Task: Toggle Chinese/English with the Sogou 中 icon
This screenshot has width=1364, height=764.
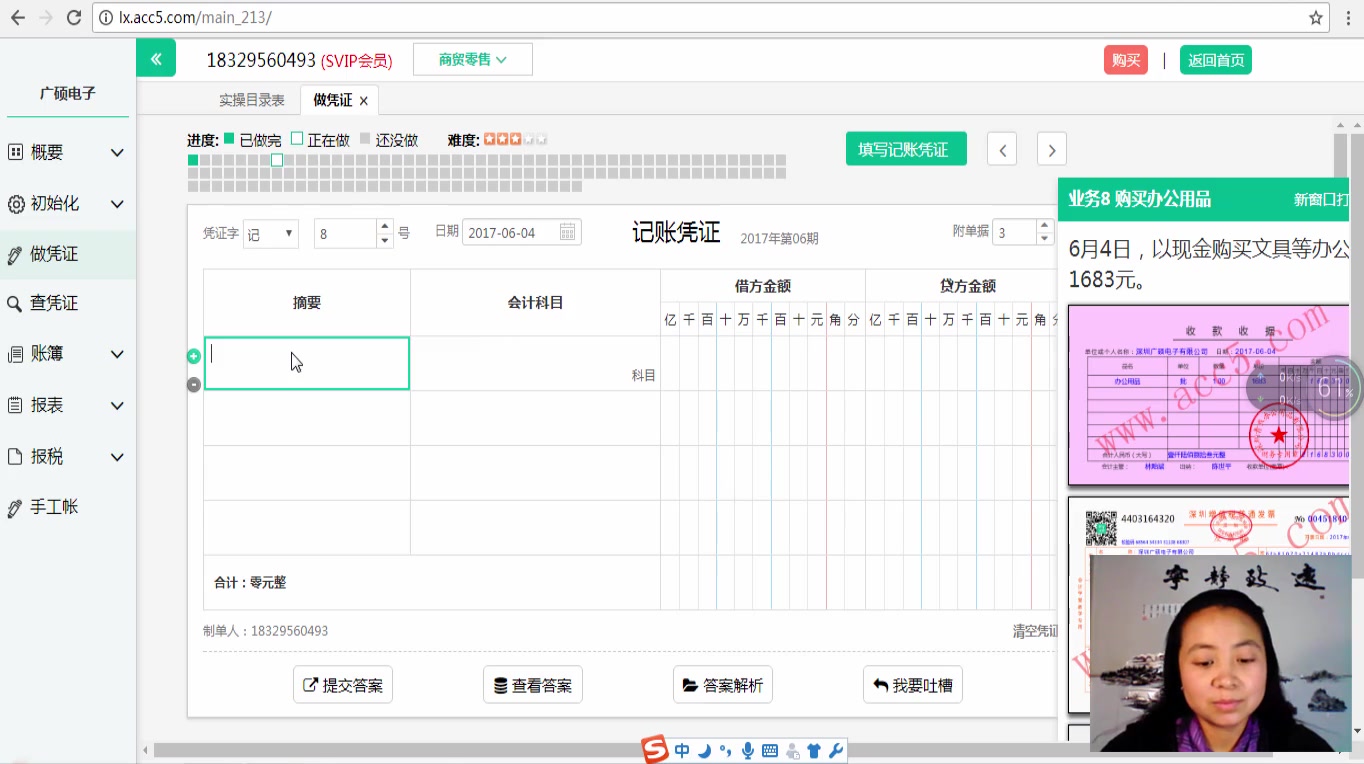Action: pyautogui.click(x=681, y=750)
